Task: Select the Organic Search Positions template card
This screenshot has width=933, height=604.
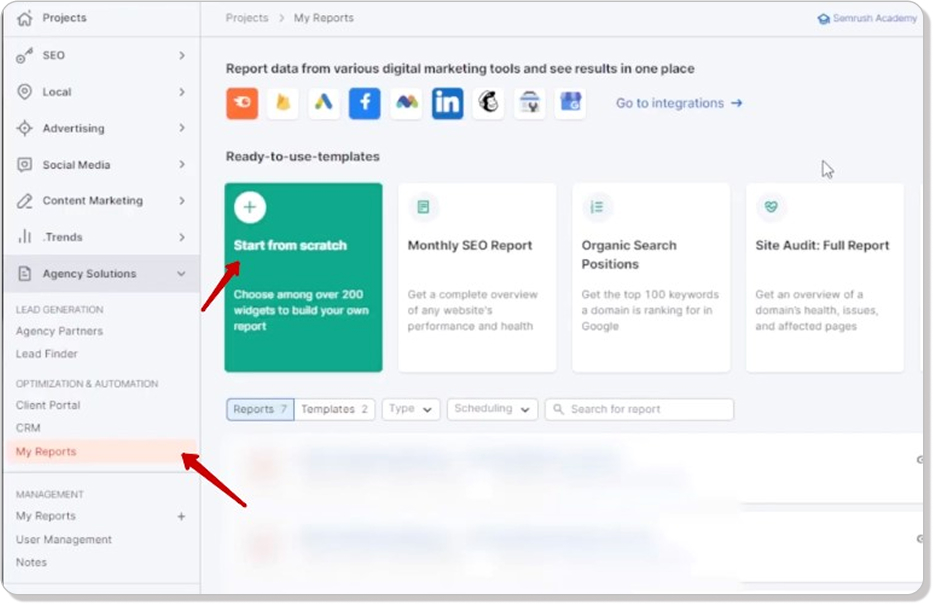Action: (651, 277)
